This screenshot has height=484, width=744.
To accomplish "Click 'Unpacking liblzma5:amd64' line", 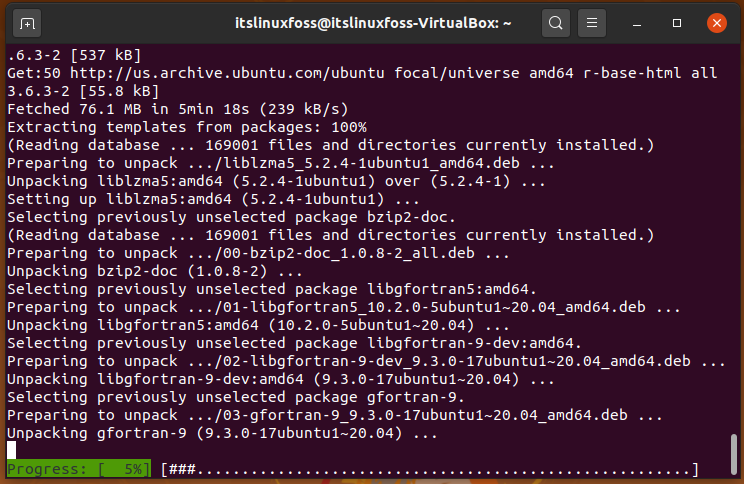I will (x=276, y=181).
